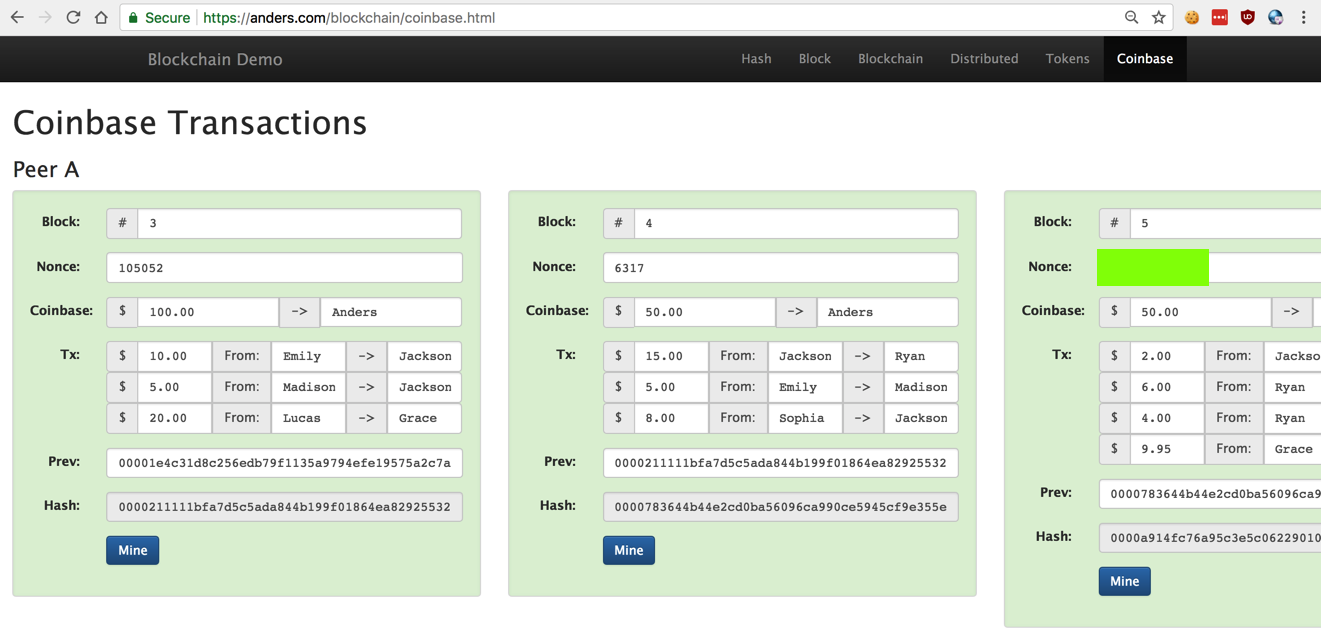Edit sender Lucas field
This screenshot has height=643, width=1321.
pyautogui.click(x=309, y=418)
